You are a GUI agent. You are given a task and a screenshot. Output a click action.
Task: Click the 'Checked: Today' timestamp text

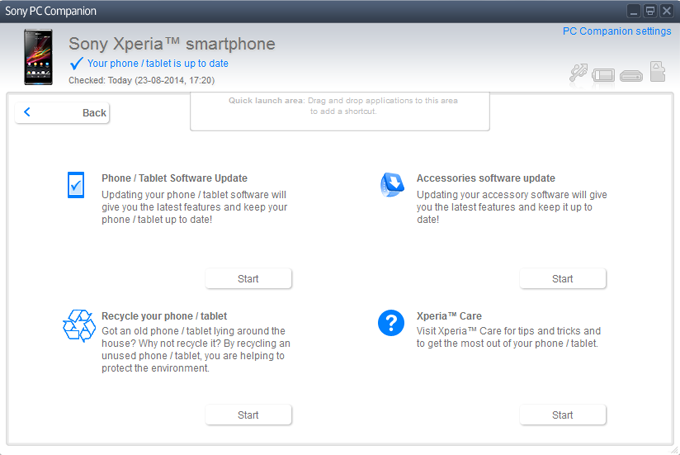point(141,80)
